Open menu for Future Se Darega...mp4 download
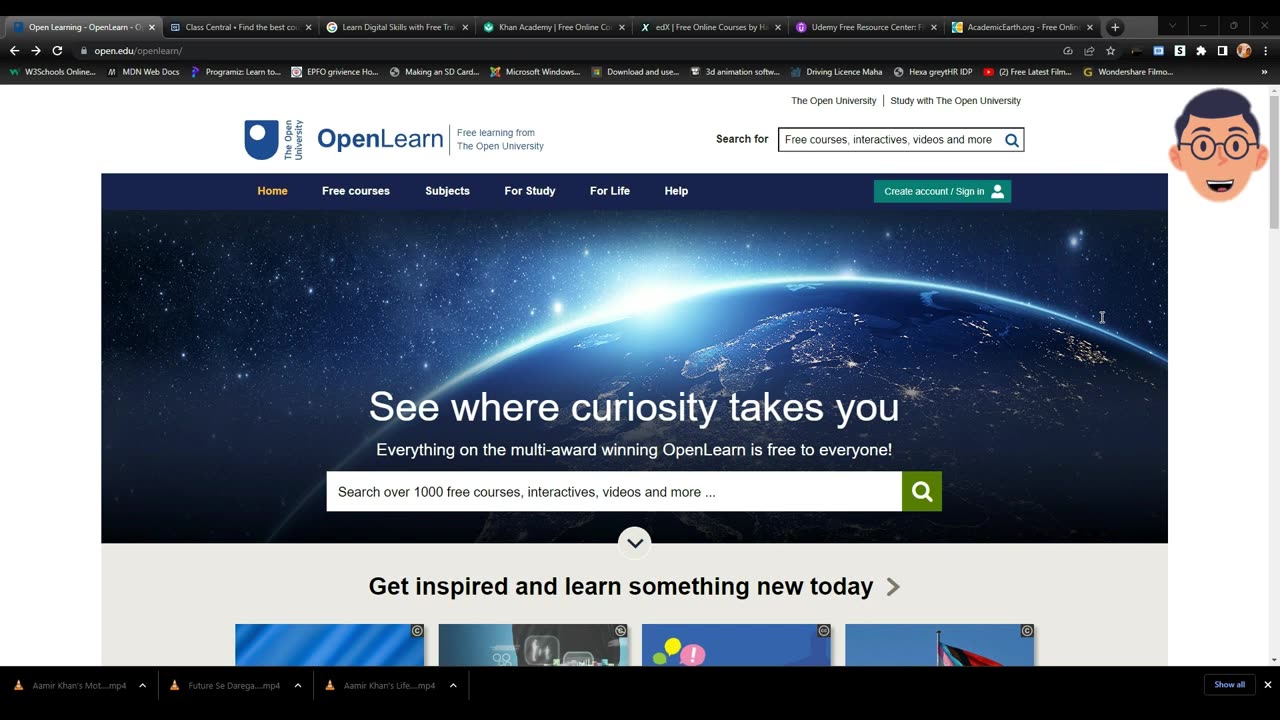 click(298, 685)
